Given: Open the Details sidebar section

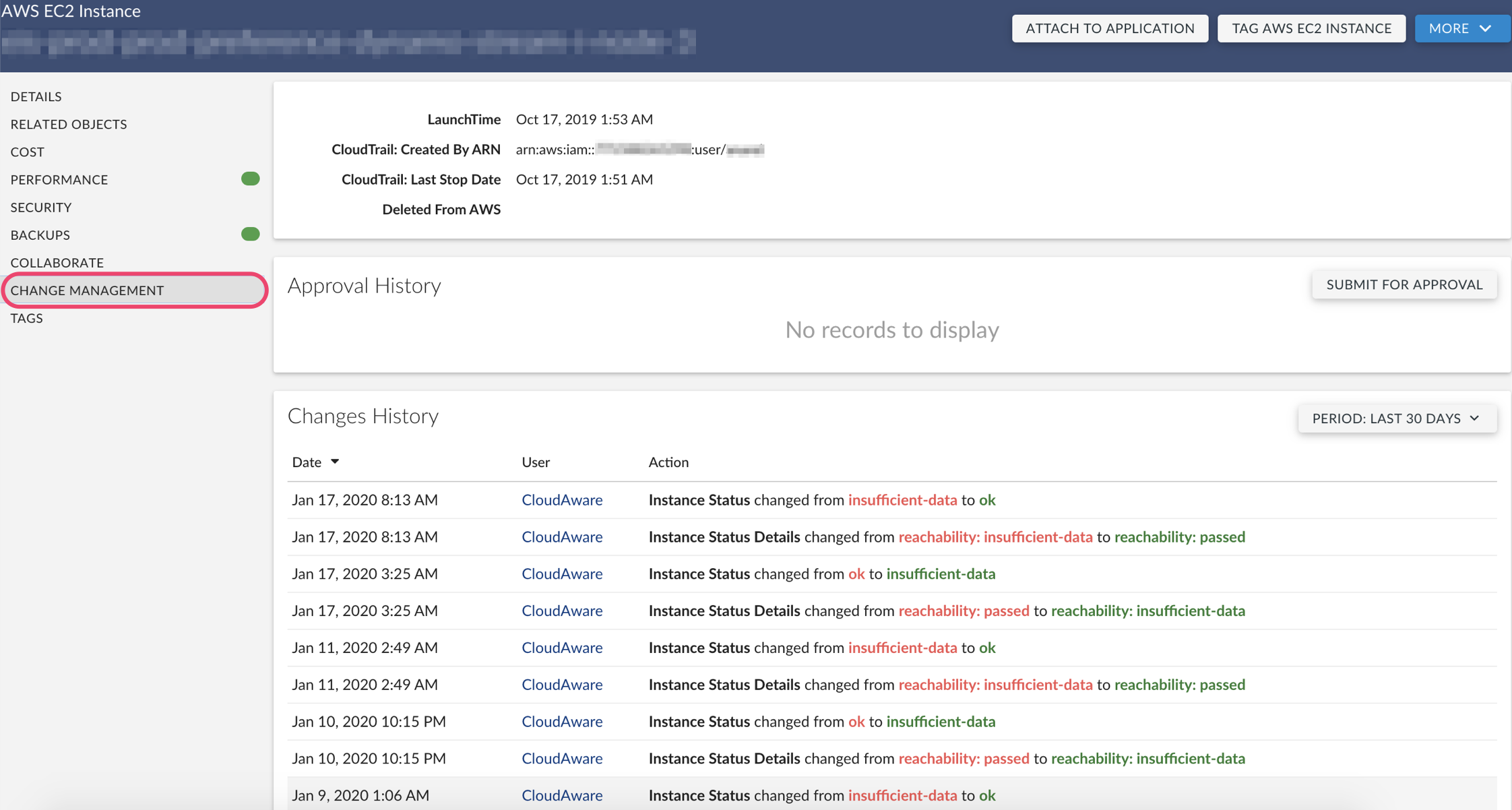Looking at the screenshot, I should 36,96.
